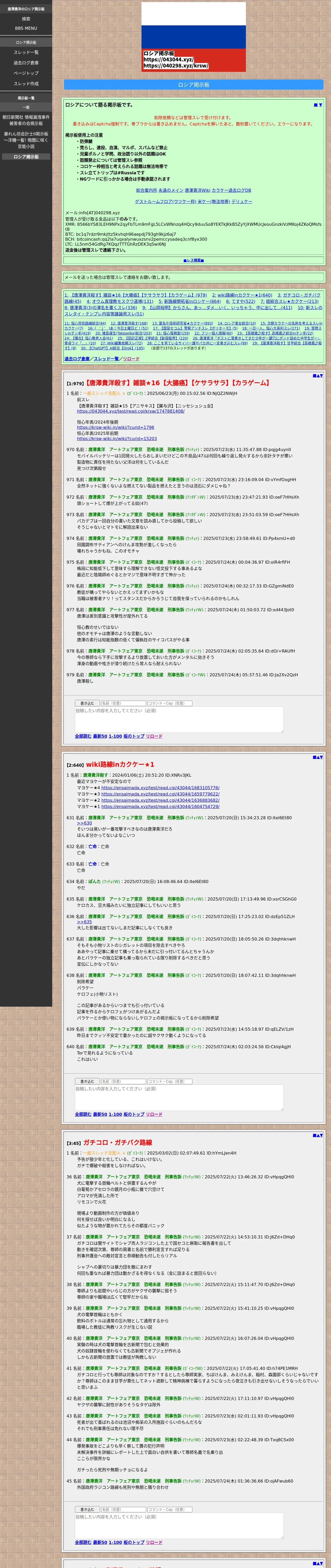This screenshot has height=1568, width=331.
Task: Click the ■ icon of thread 雑談★16
Action: pyautogui.click(x=314, y=376)
